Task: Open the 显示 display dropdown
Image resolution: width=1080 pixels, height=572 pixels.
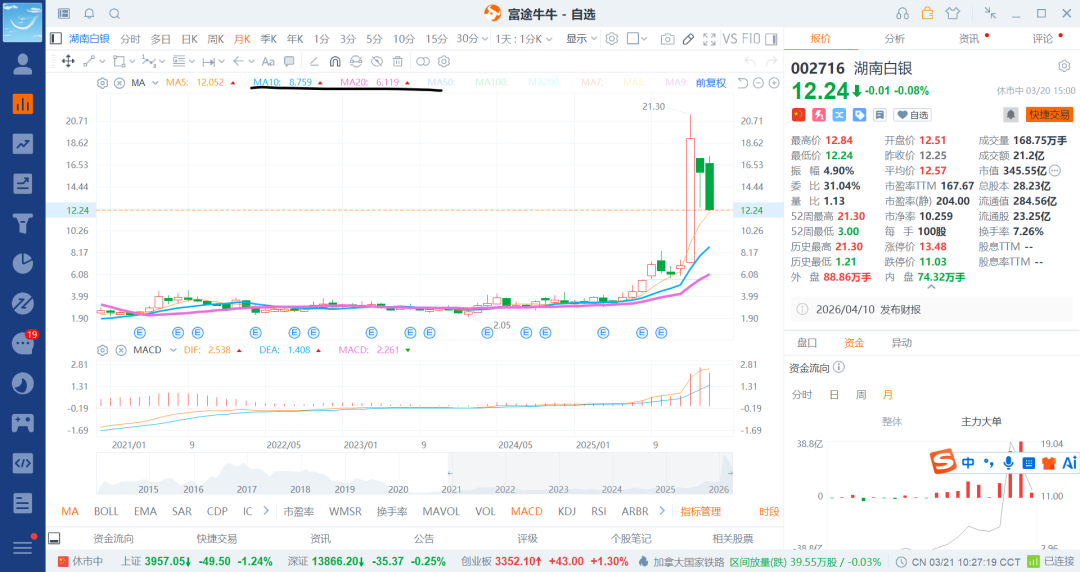Action: tap(581, 39)
